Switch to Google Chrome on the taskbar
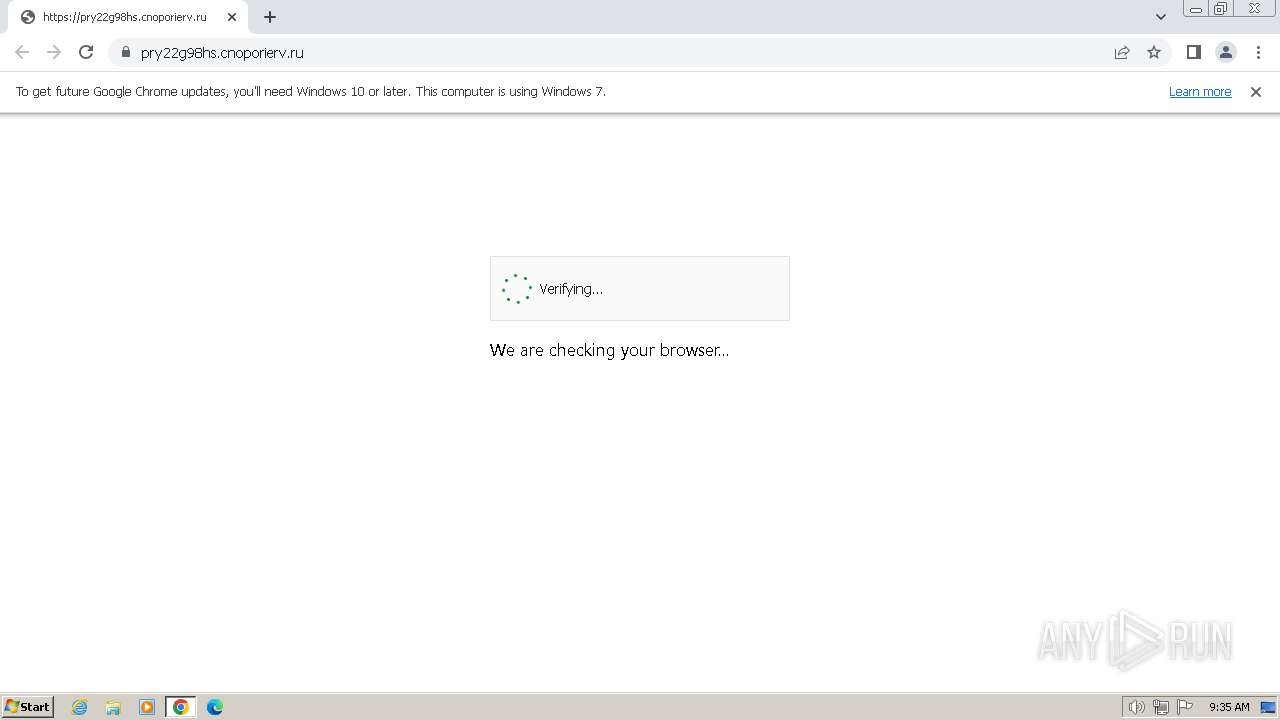This screenshot has width=1280, height=720. pos(181,707)
